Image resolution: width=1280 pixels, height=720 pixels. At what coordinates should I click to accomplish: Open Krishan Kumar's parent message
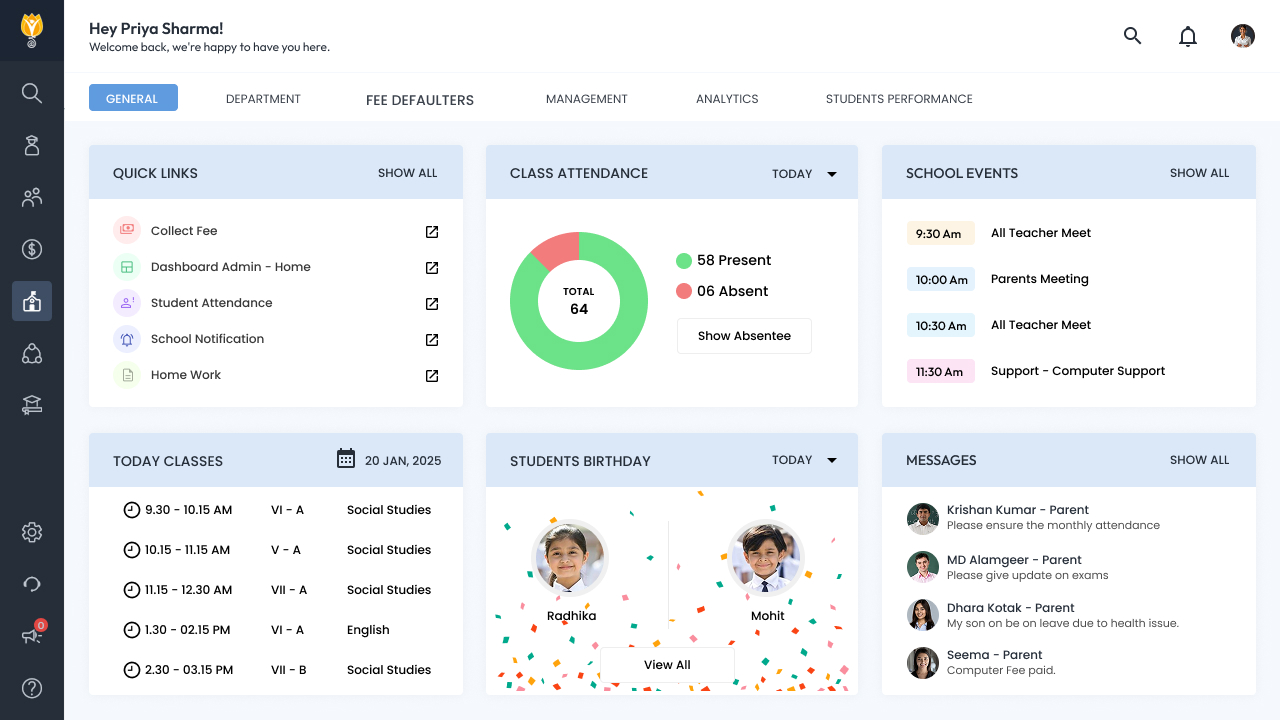[x=1053, y=517]
